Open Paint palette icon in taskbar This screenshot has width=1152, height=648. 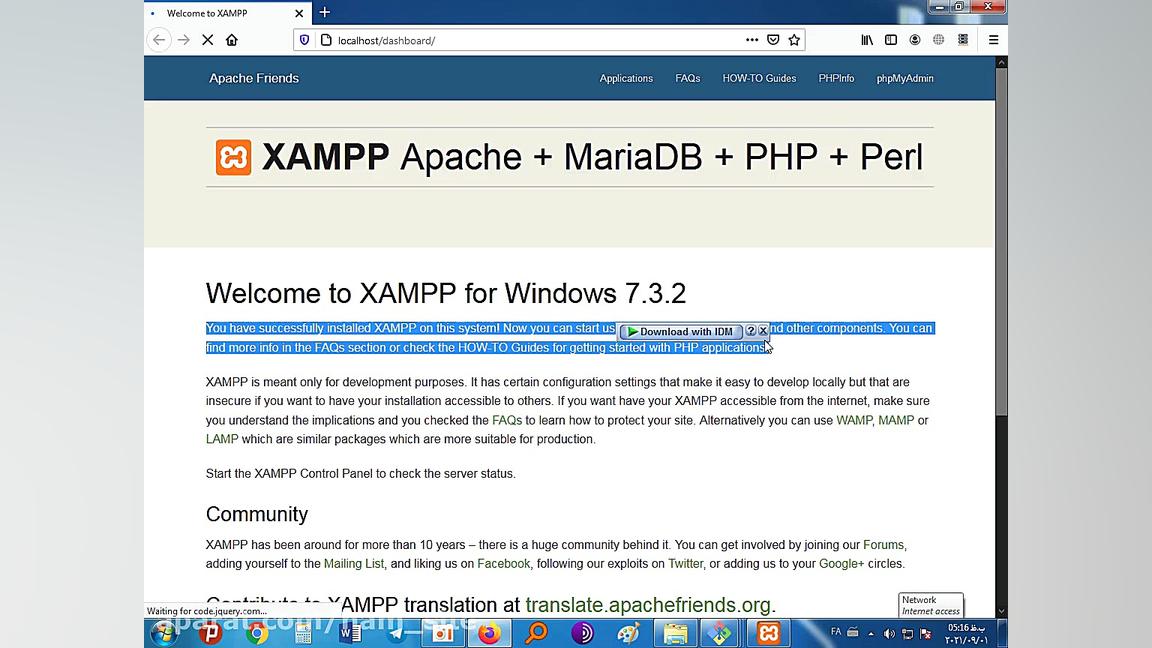(x=629, y=633)
